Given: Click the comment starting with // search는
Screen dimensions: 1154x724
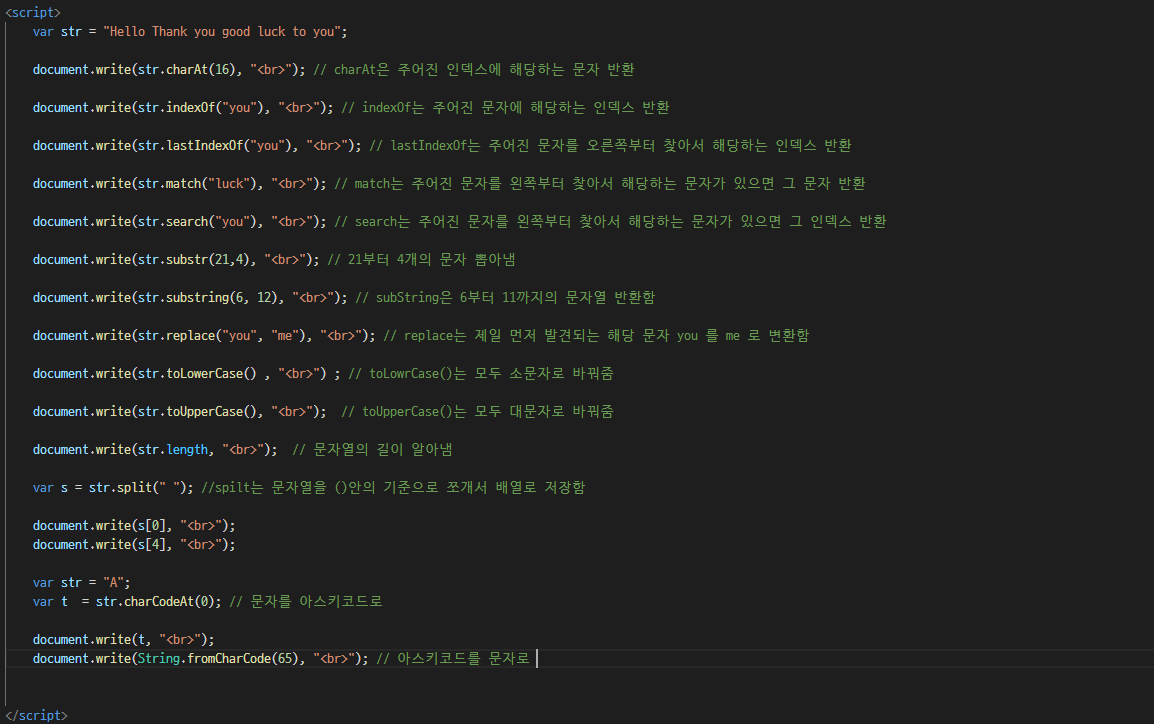Looking at the screenshot, I should [611, 221].
